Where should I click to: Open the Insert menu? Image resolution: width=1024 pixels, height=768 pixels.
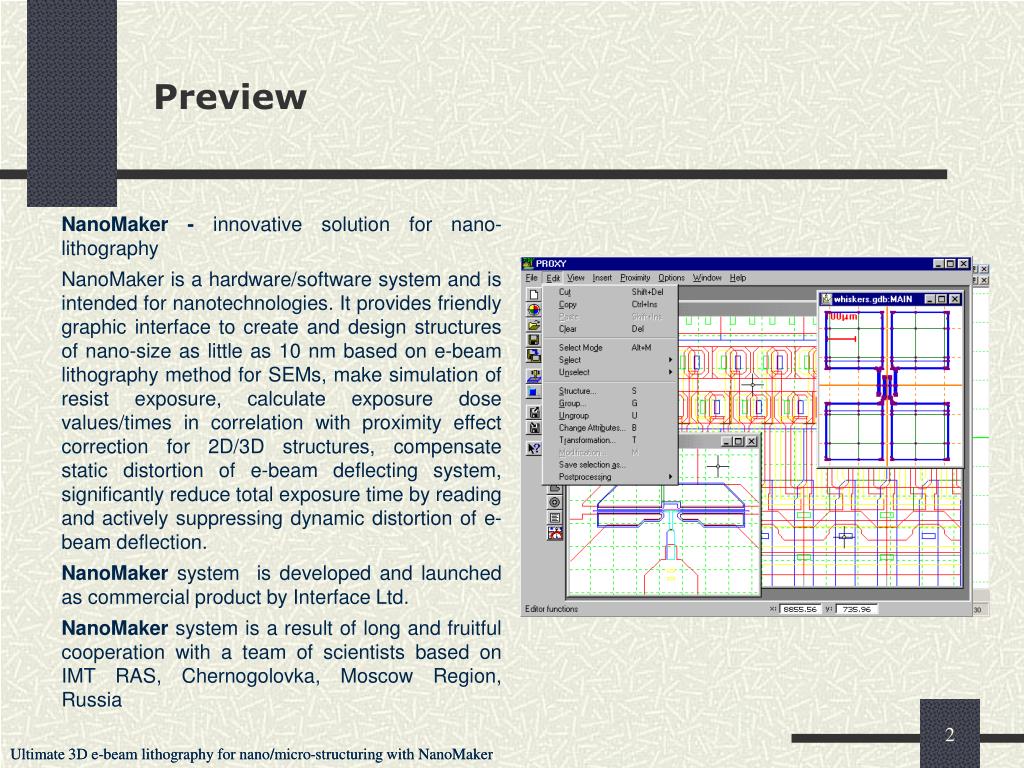click(x=602, y=278)
